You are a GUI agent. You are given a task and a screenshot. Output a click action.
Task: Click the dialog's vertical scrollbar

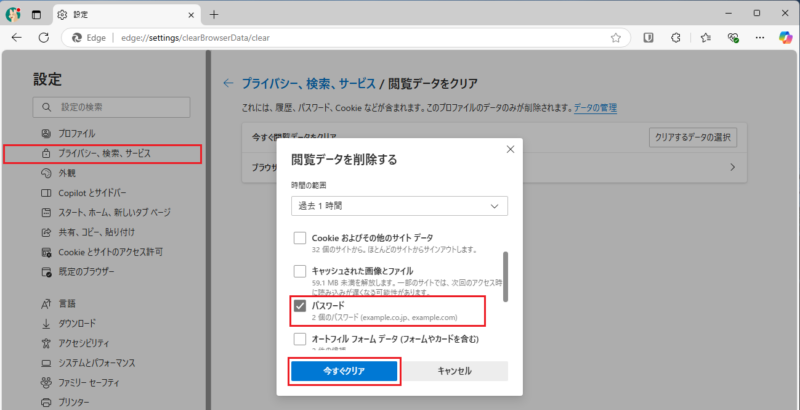tap(505, 277)
